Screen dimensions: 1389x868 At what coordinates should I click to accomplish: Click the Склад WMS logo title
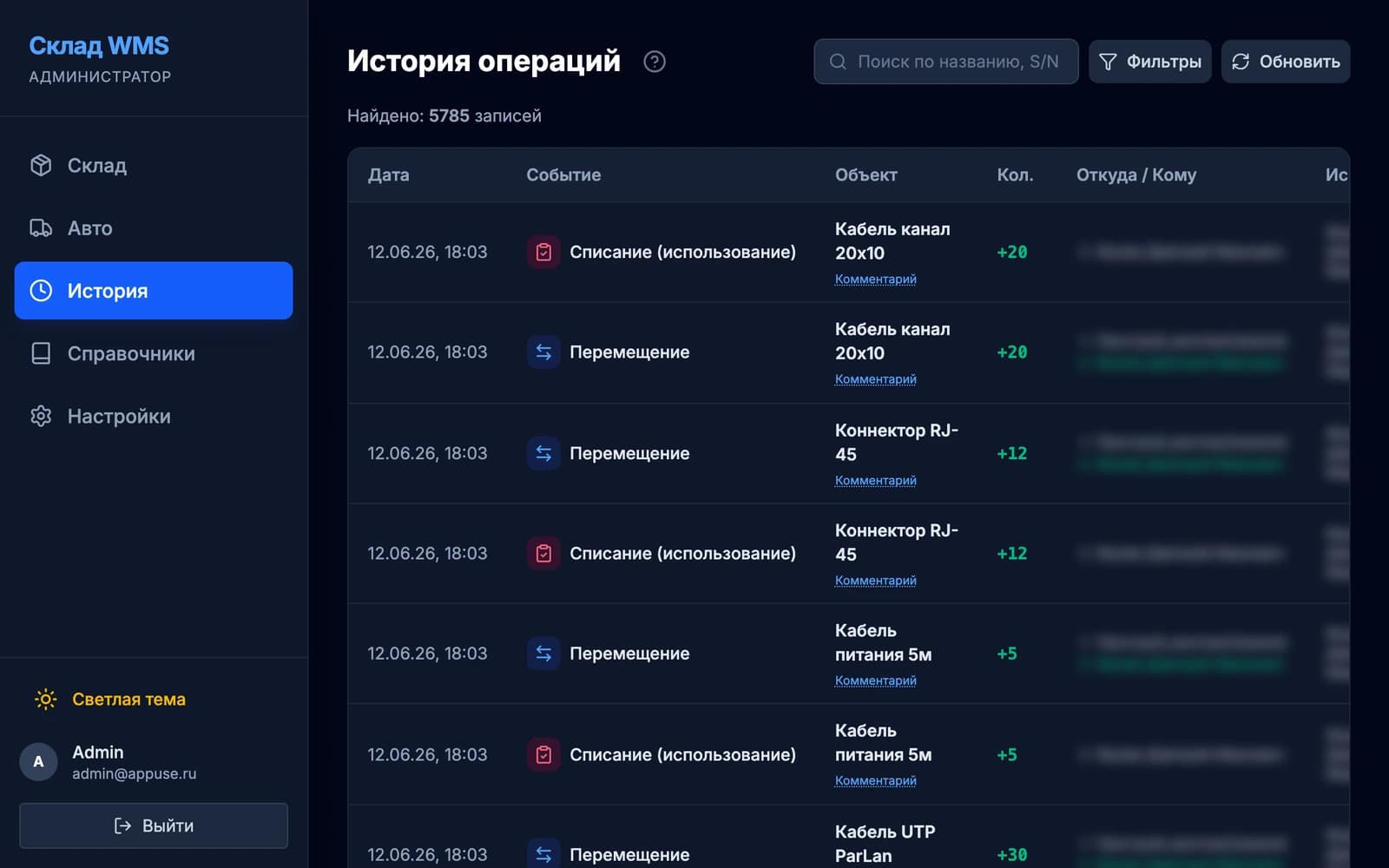[x=99, y=45]
